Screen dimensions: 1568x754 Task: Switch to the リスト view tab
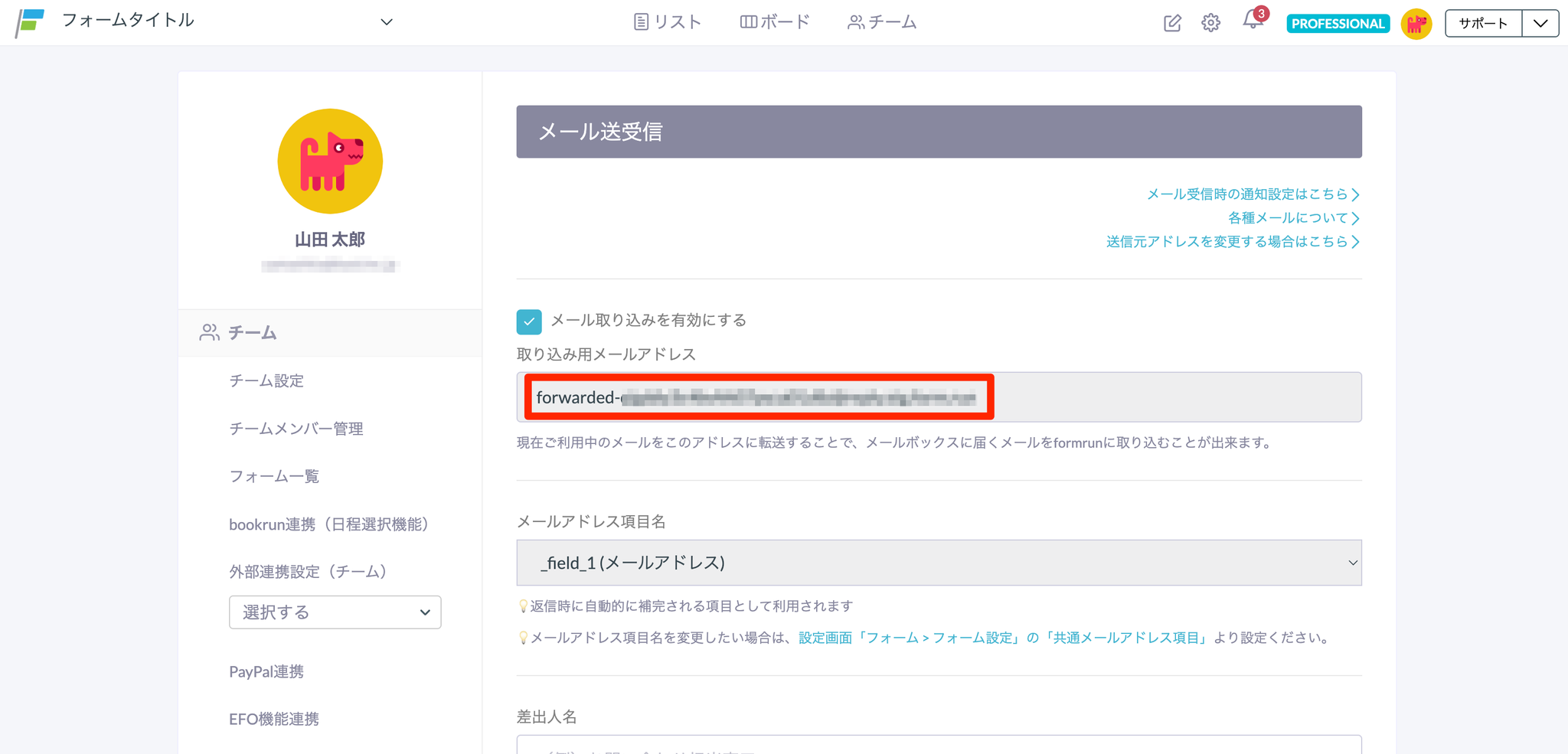pos(668,22)
